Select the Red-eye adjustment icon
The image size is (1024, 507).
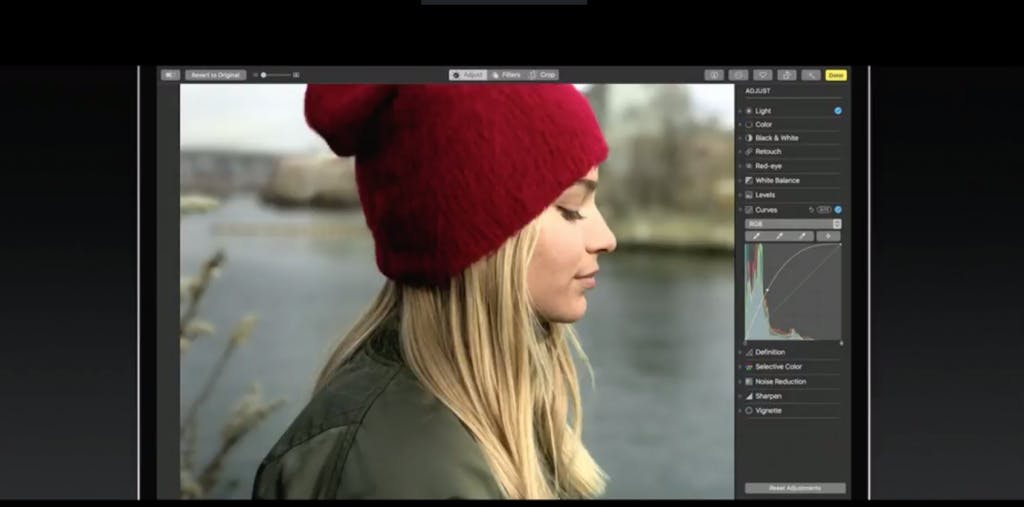click(x=749, y=166)
